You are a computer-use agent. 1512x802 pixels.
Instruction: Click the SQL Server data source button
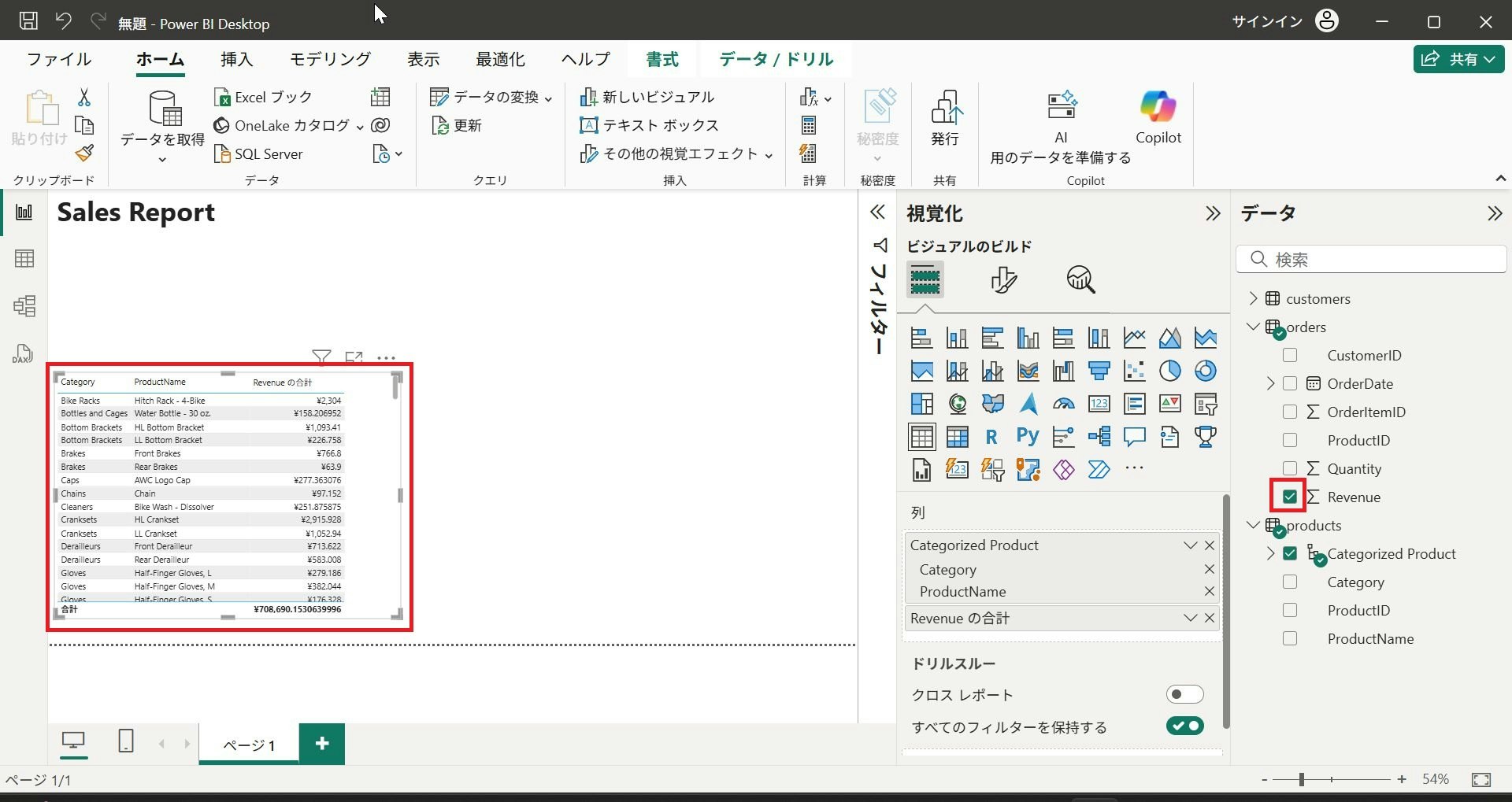pyautogui.click(x=258, y=153)
